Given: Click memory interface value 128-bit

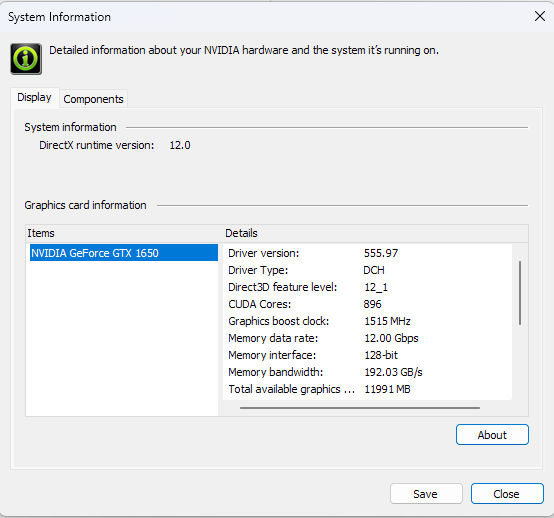Looking at the screenshot, I should (x=381, y=355).
